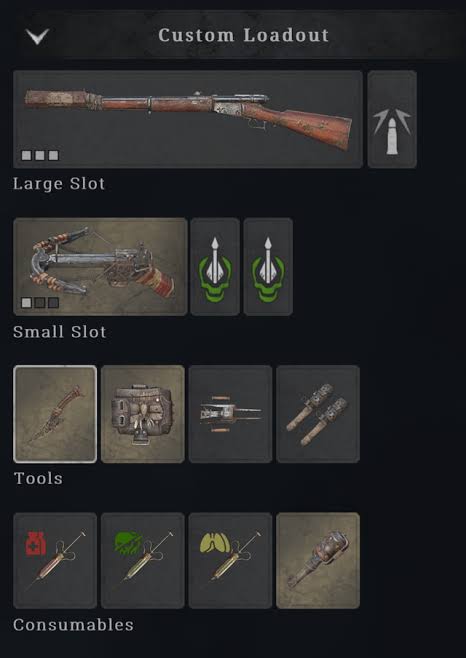Click the Consumables section label

[x=73, y=625]
